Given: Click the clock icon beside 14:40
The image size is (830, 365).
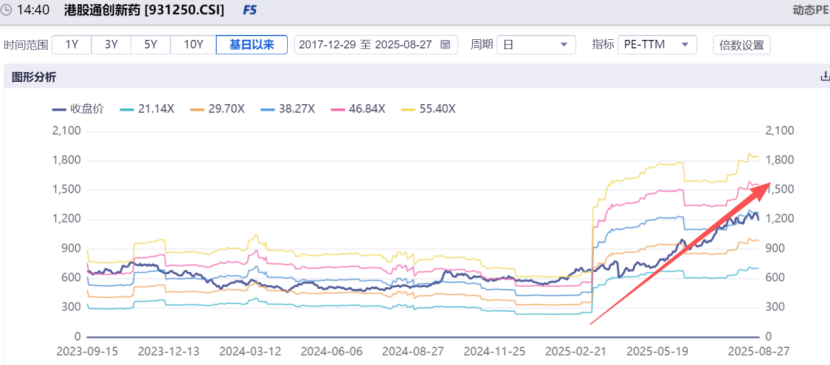Looking at the screenshot, I should click(5, 10).
